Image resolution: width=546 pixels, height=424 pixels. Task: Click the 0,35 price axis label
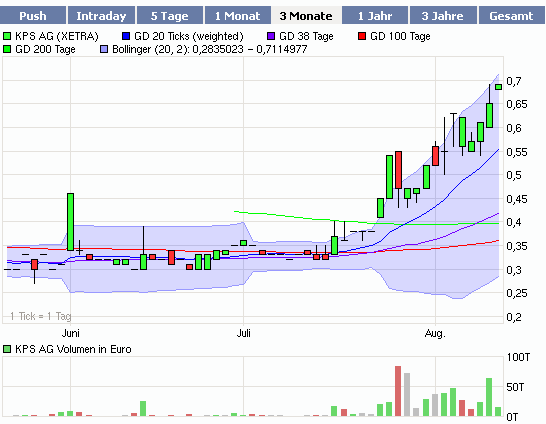point(517,246)
